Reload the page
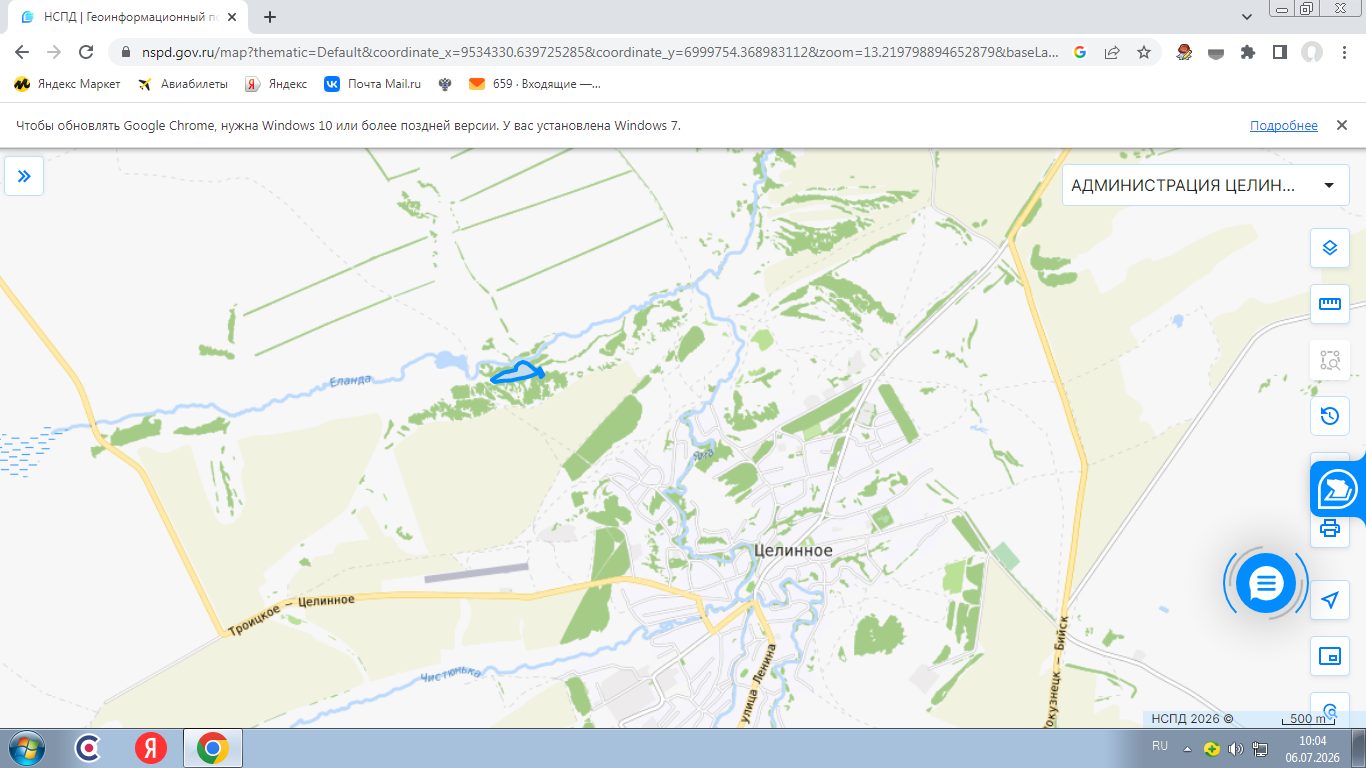Screen dimensions: 1366x768 (x=86, y=52)
